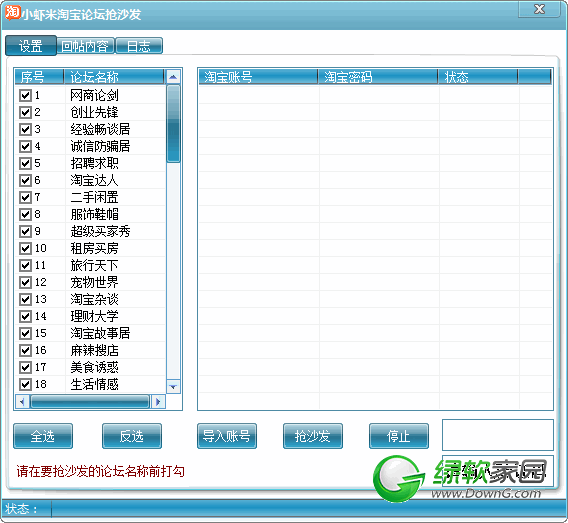Uncheck the 服饰鞋帽 checkbox
568x523 pixels.
(x=25, y=215)
